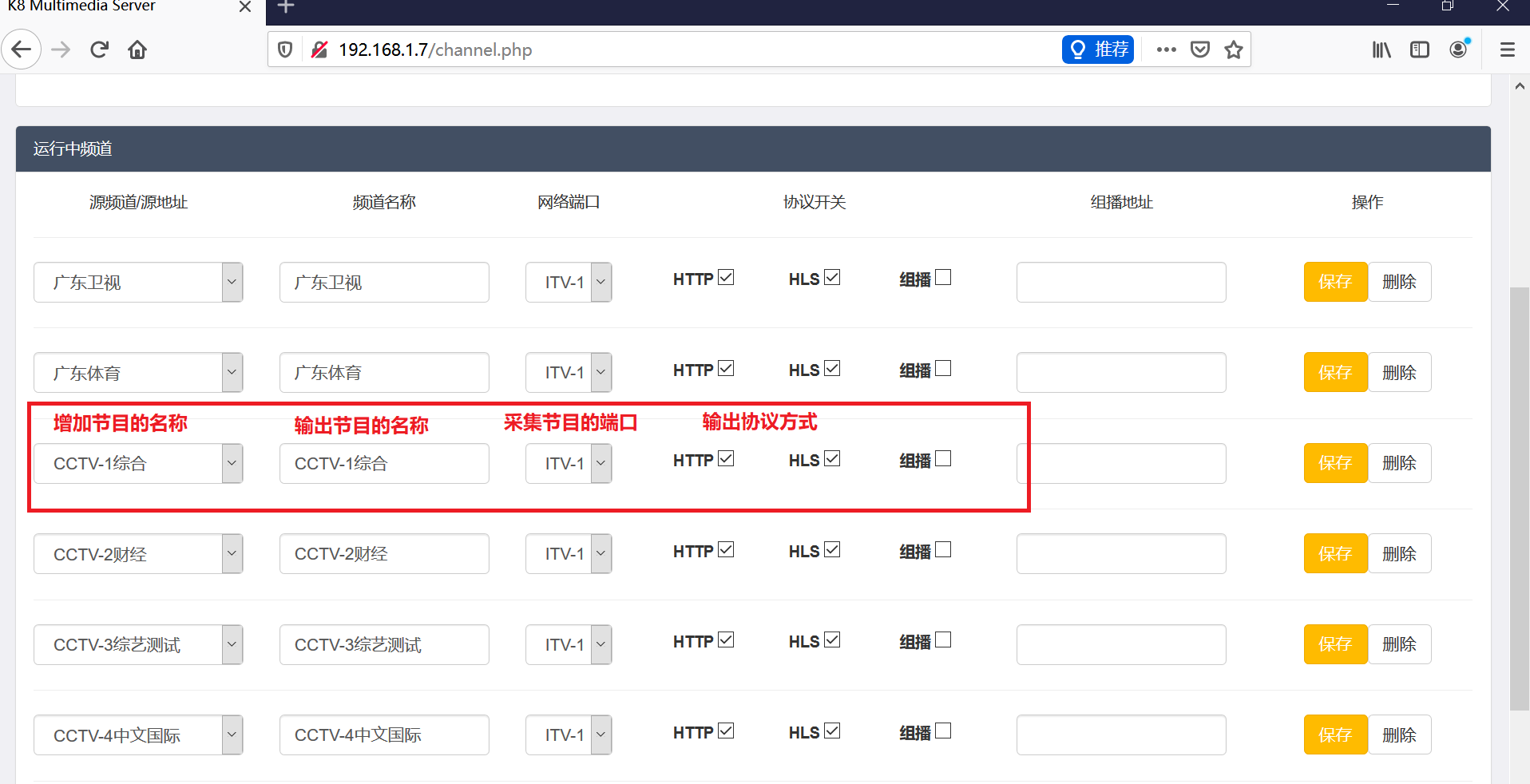Screen dimensions: 1530x784
Task: Click multicast address field in CCTV-3综艺测试 row
Action: click(x=1121, y=645)
